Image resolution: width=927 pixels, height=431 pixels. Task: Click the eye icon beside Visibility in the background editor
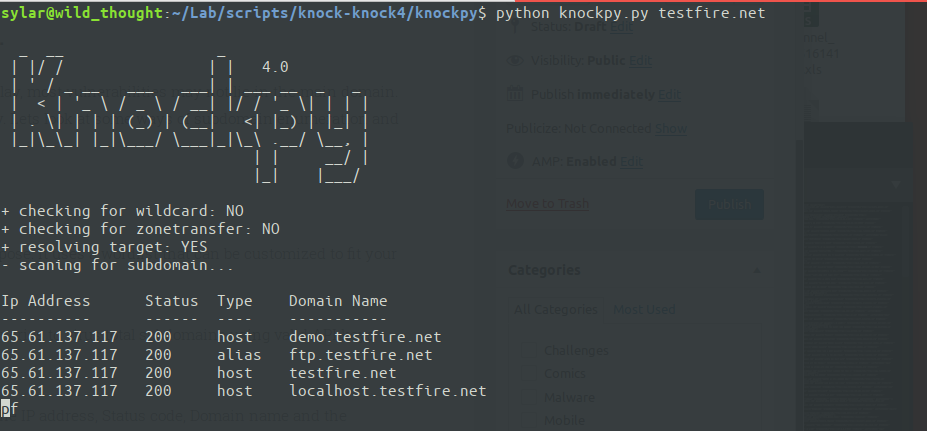pyautogui.click(x=516, y=60)
